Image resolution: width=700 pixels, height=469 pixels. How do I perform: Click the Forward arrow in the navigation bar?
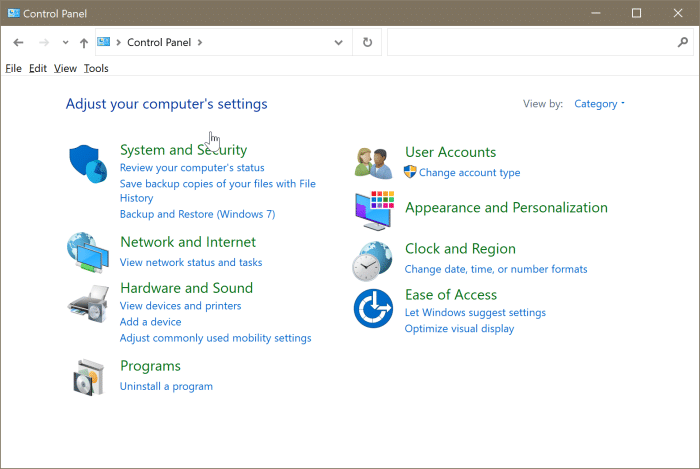[x=44, y=42]
